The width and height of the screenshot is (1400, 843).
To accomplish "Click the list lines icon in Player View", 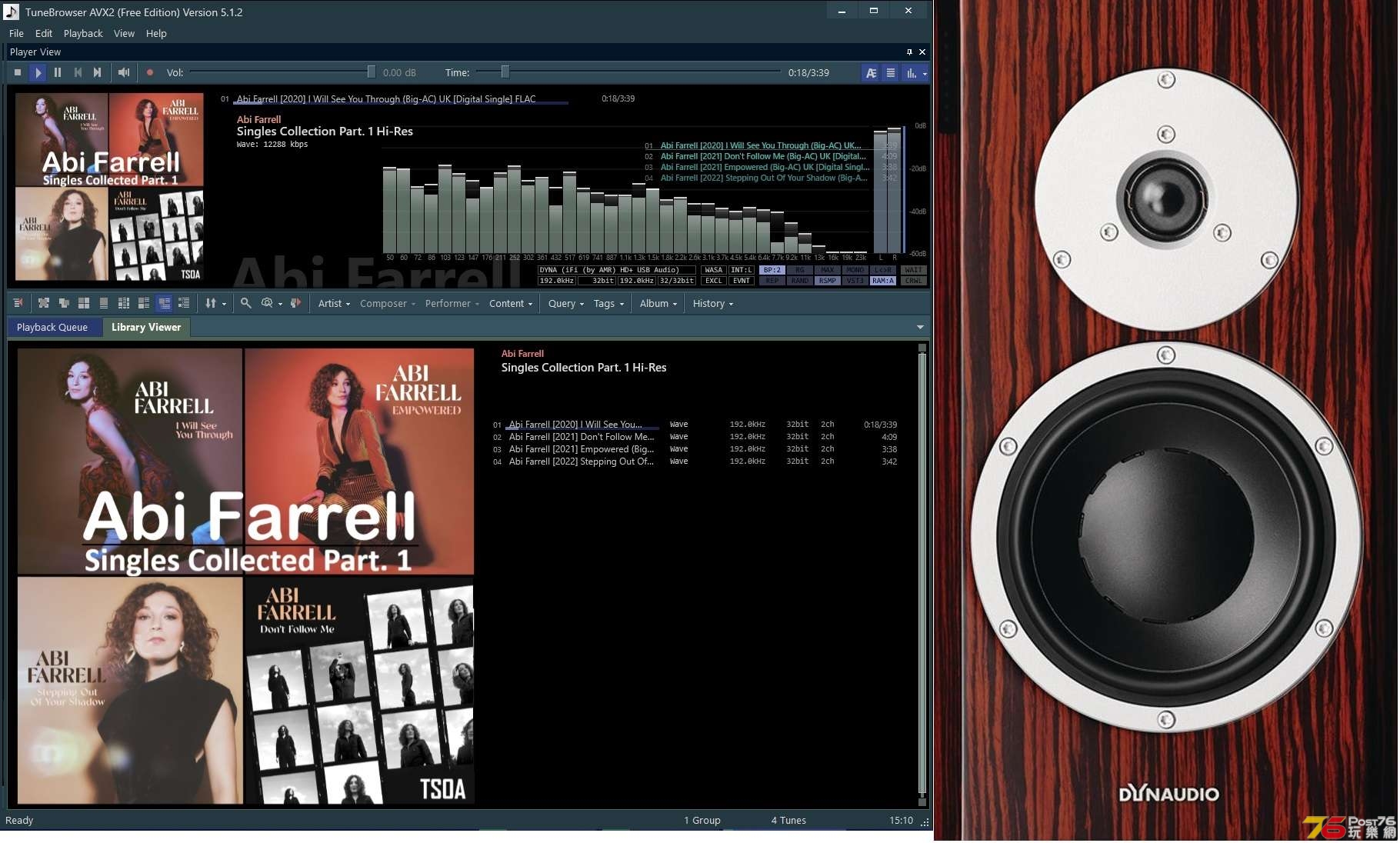I will (x=891, y=73).
